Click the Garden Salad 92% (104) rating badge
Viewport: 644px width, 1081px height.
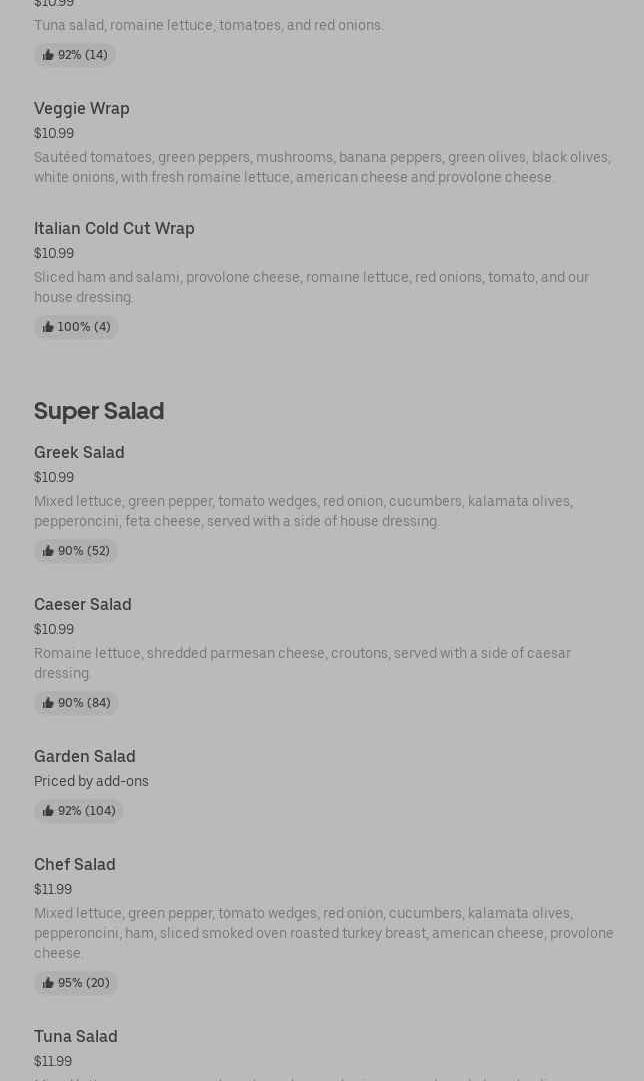coord(79,811)
